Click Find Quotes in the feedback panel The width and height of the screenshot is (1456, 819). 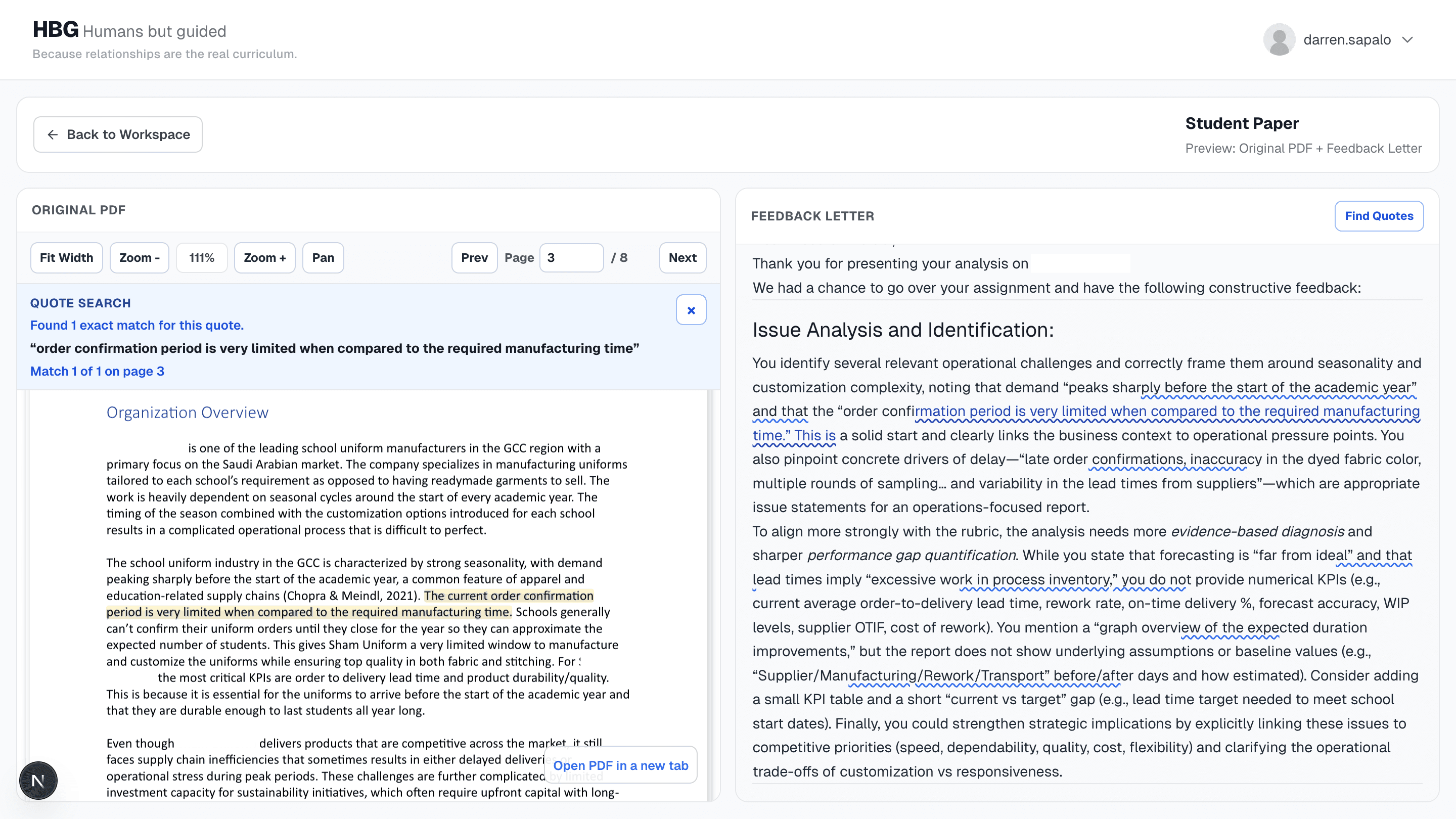1379,216
